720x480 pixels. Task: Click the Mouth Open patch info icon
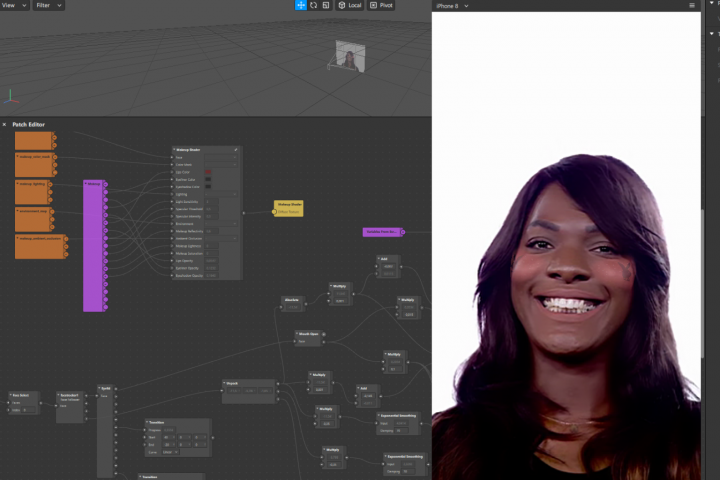323,334
